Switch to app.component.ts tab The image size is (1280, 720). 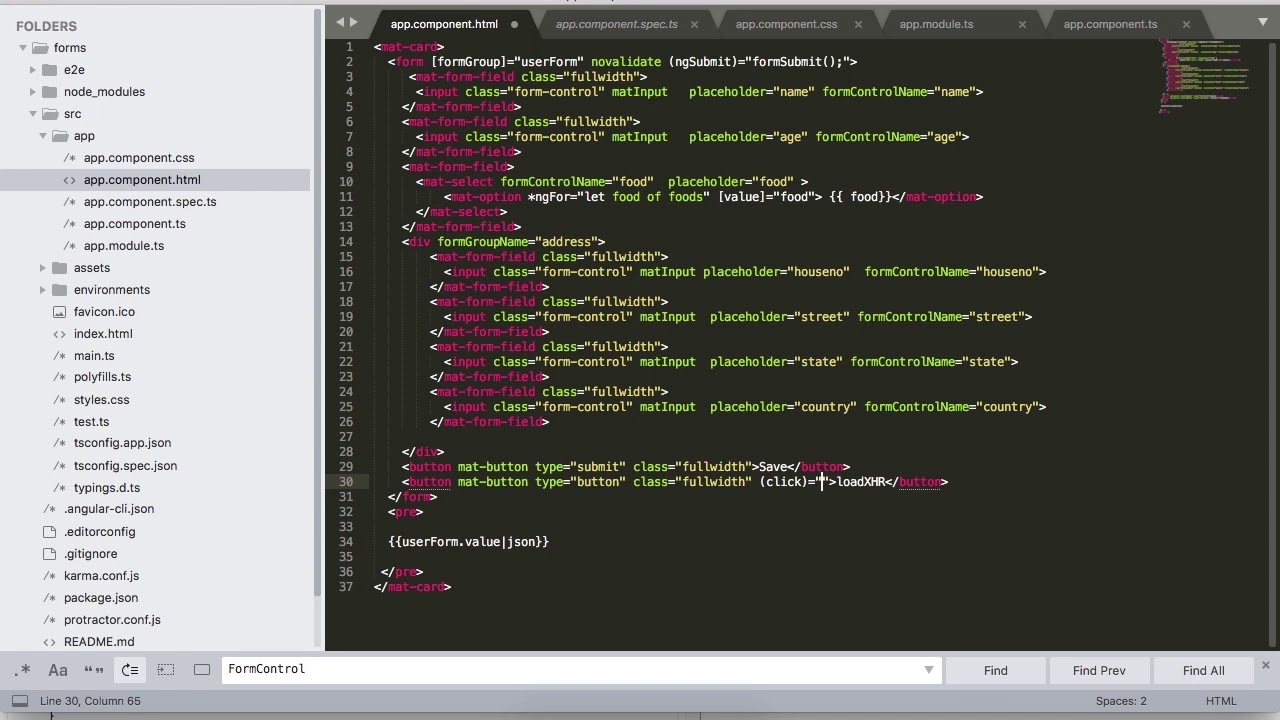[1110, 24]
